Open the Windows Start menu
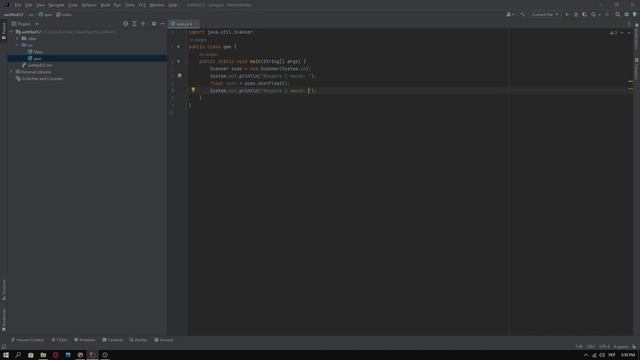 pos(6,355)
